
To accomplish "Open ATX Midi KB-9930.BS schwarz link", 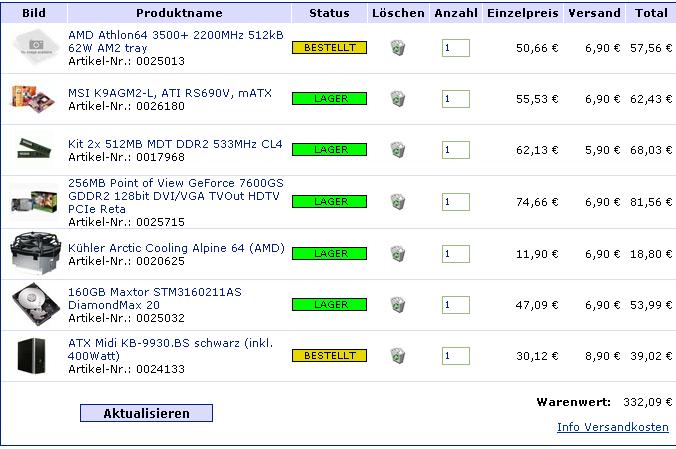I will 171,349.
